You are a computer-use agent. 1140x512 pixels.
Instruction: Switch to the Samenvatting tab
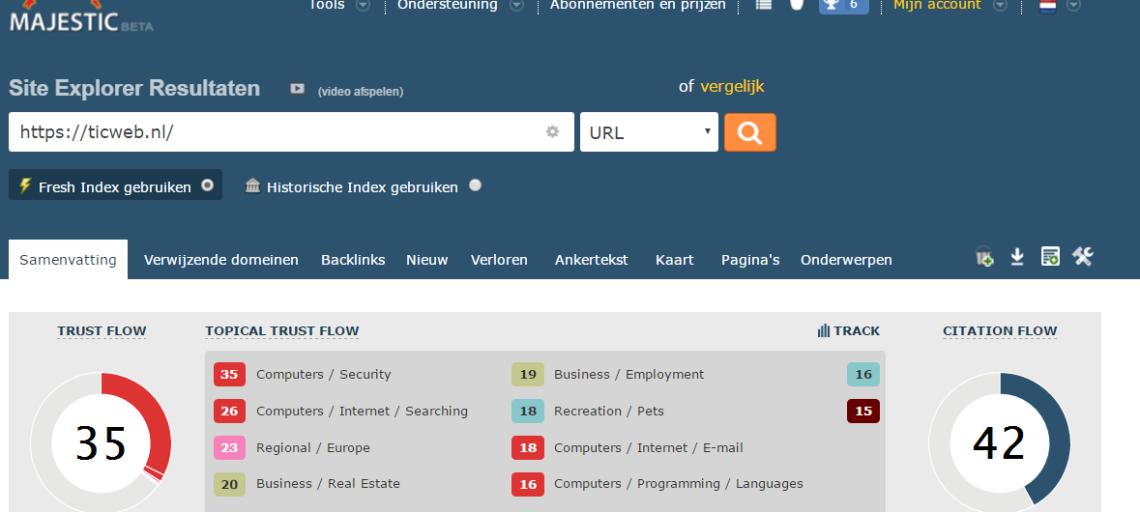68,260
